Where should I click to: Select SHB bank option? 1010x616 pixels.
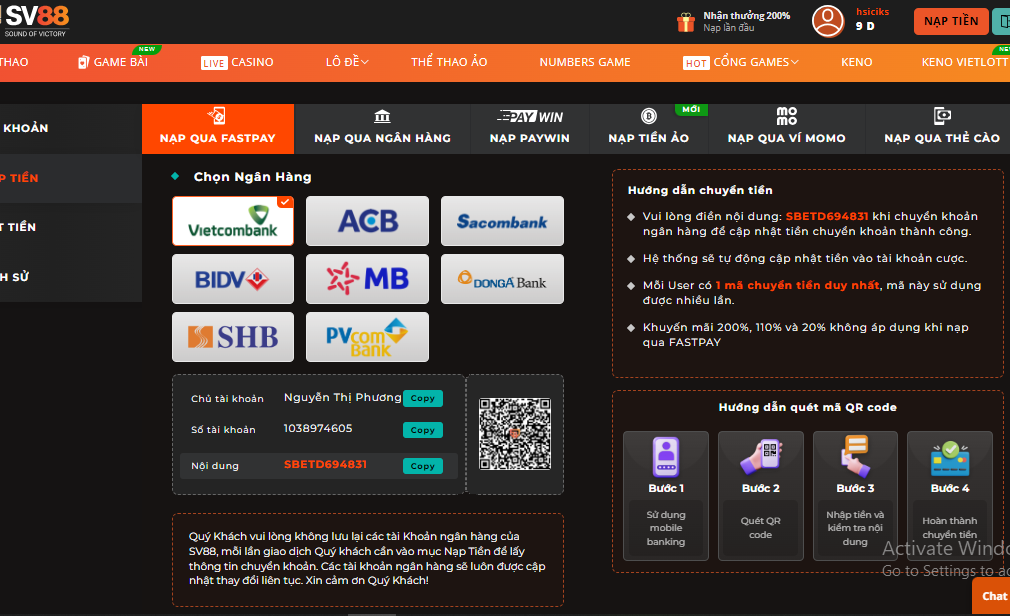(x=233, y=337)
